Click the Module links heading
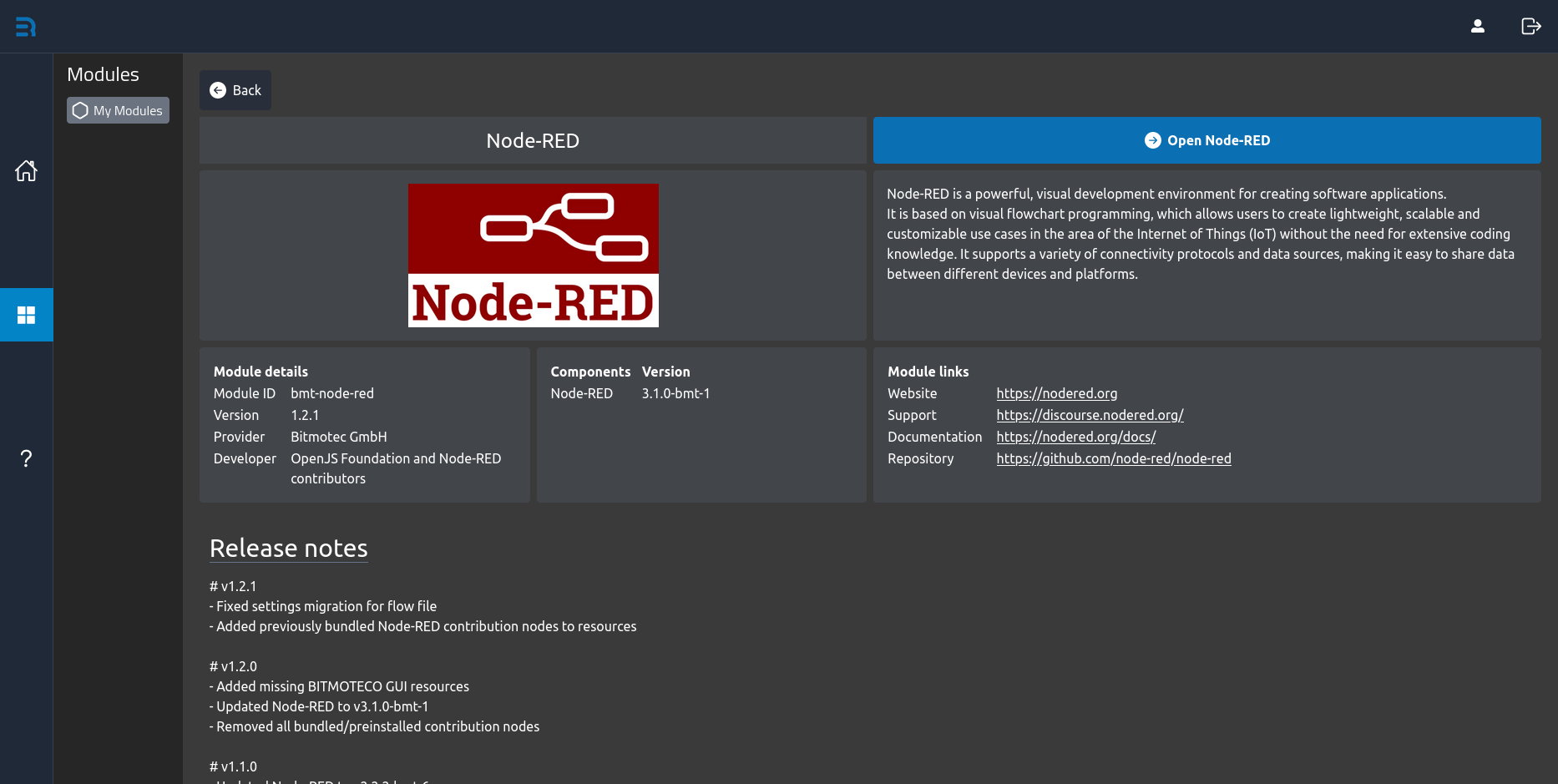Viewport: 1558px width, 784px height. point(928,372)
